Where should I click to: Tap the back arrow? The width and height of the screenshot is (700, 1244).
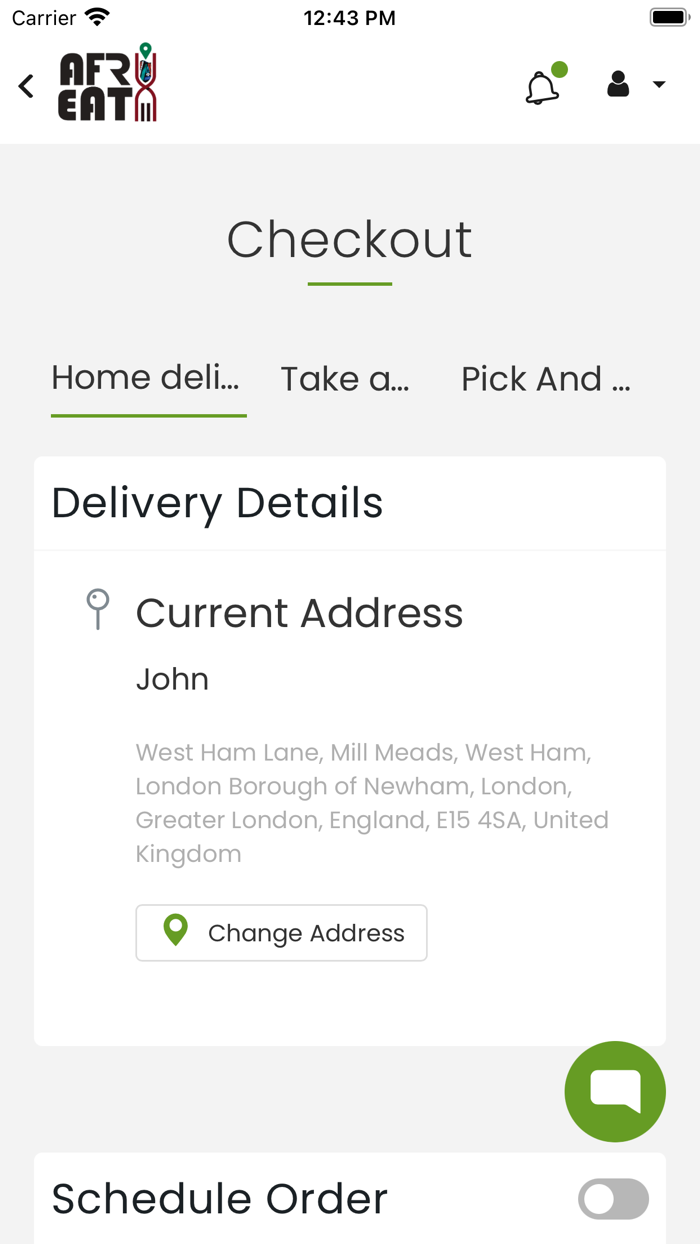click(27, 86)
